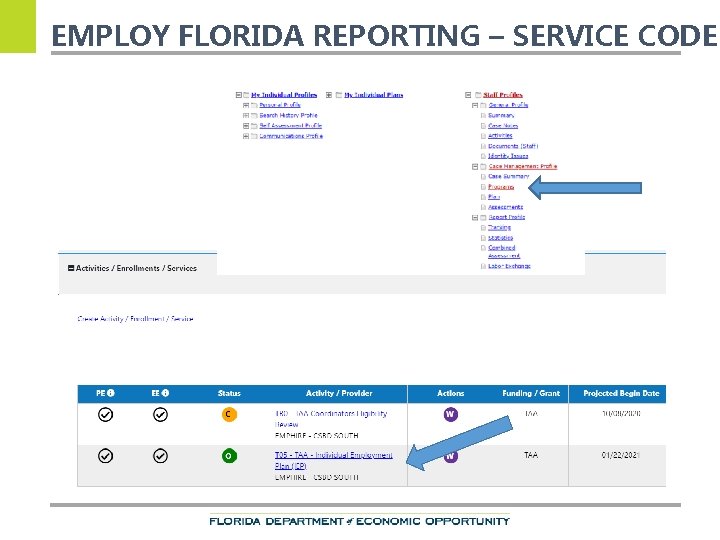
Task: Click page icon beside Labor Exchange
Action: point(483,266)
